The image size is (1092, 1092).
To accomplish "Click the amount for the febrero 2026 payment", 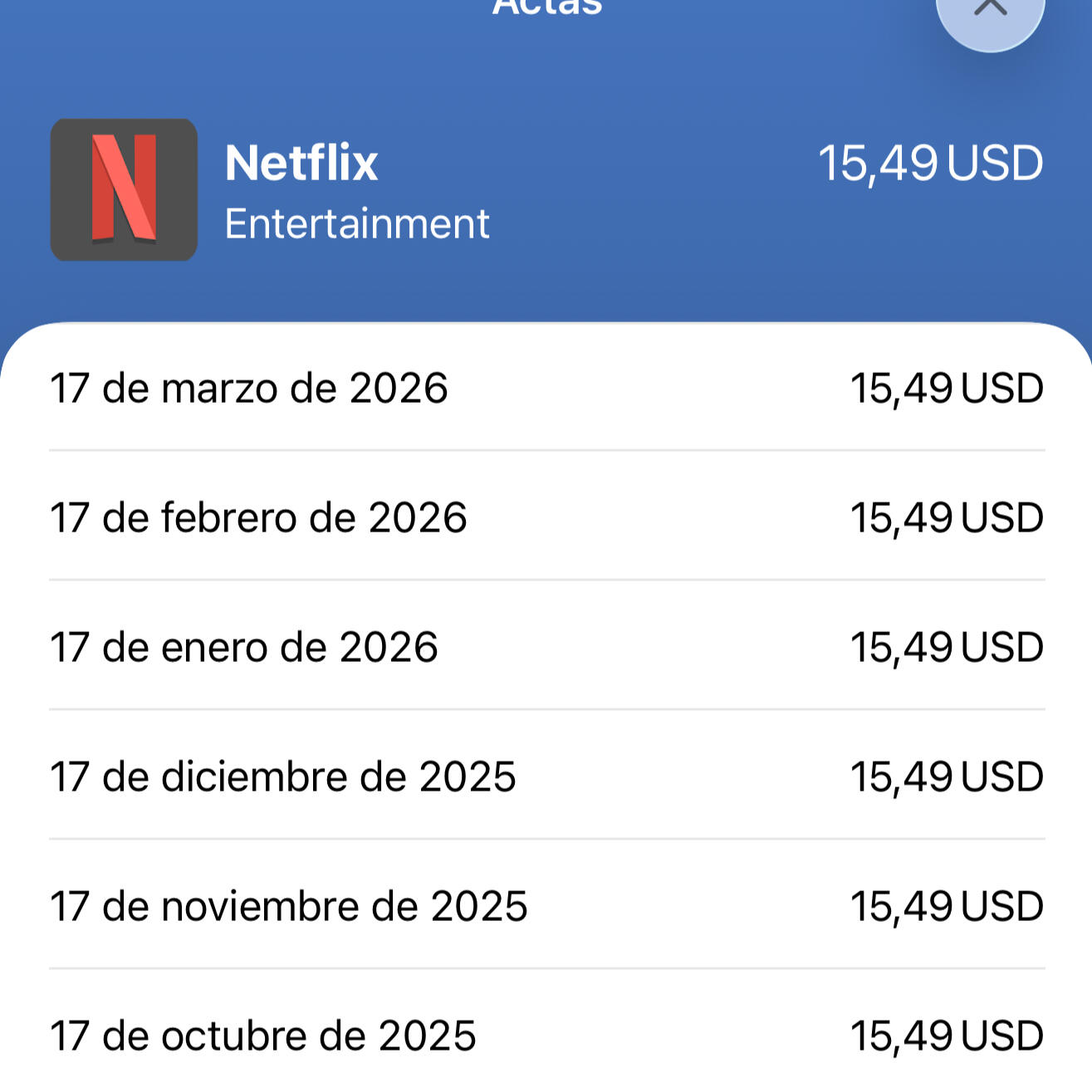I will [x=947, y=517].
